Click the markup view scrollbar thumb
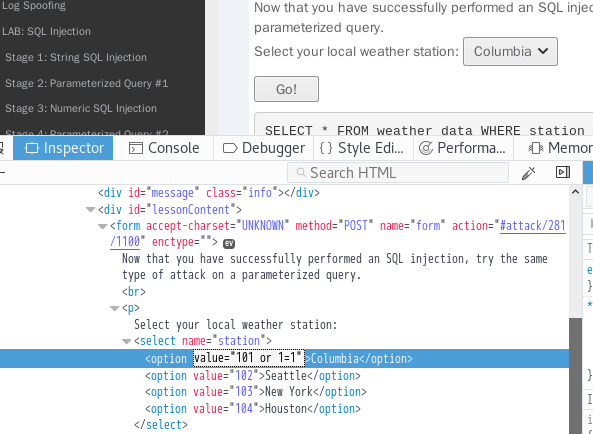 pos(575,376)
